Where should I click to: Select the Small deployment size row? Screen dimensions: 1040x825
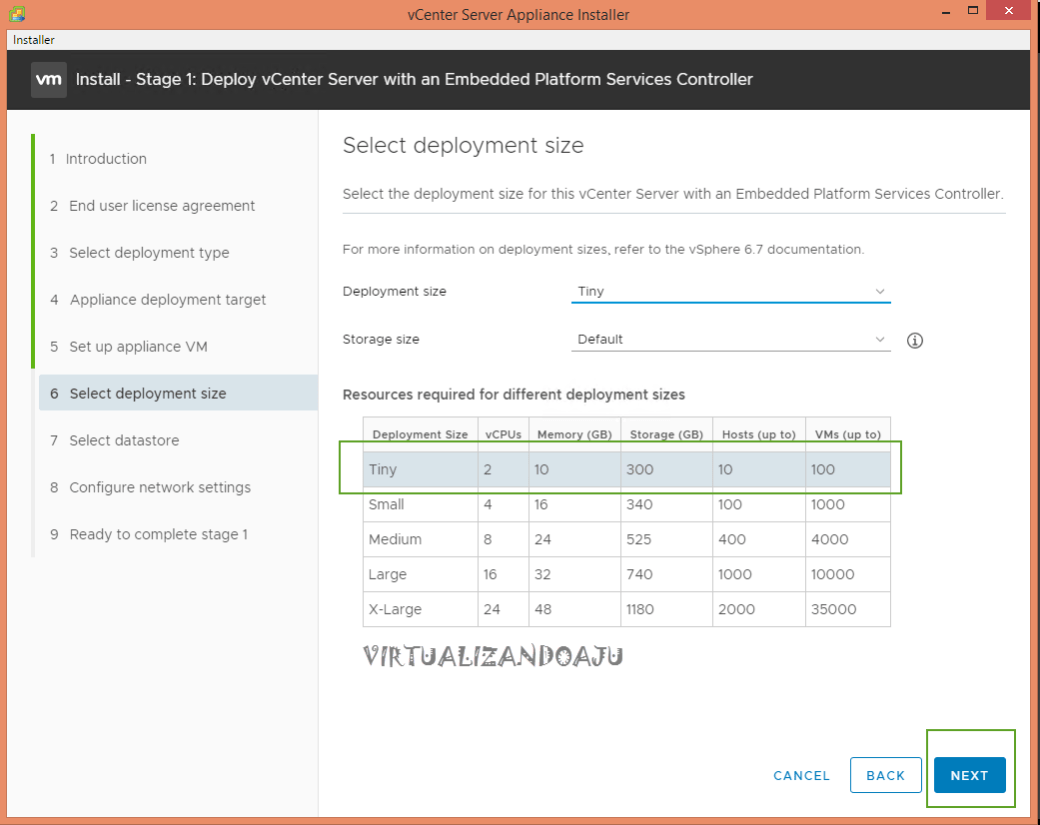tap(626, 505)
